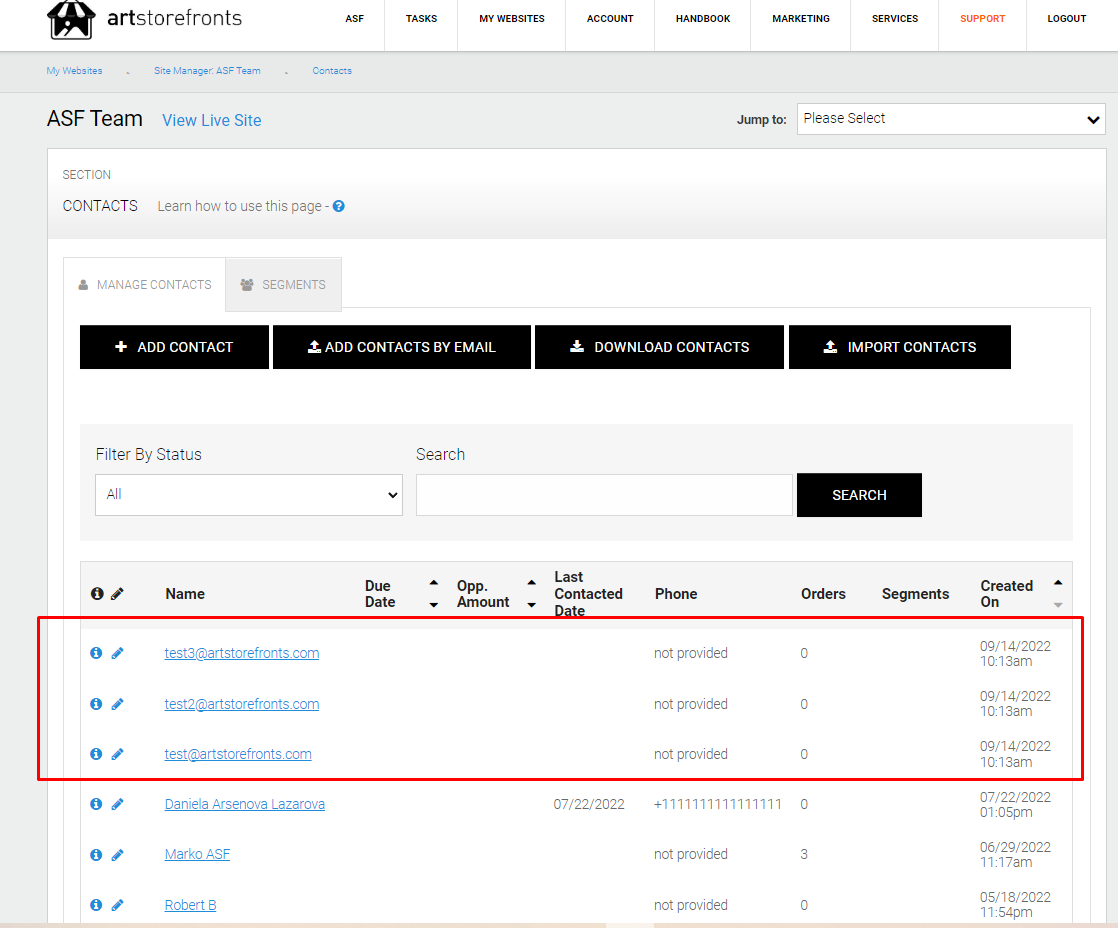Click the Name column header
The width and height of the screenshot is (1118, 928).
tap(185, 594)
